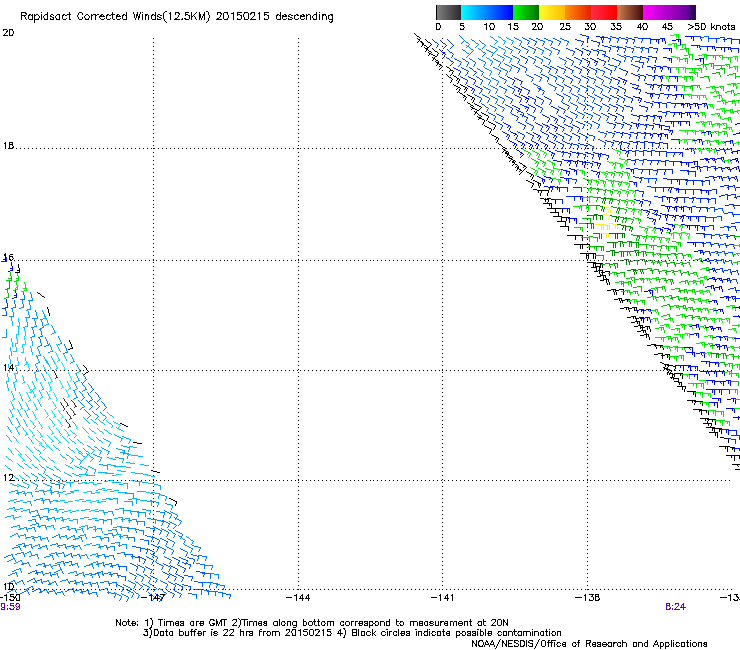Click the latitude label '12' on left axis
Screen dimensions: 740x650
point(8,478)
